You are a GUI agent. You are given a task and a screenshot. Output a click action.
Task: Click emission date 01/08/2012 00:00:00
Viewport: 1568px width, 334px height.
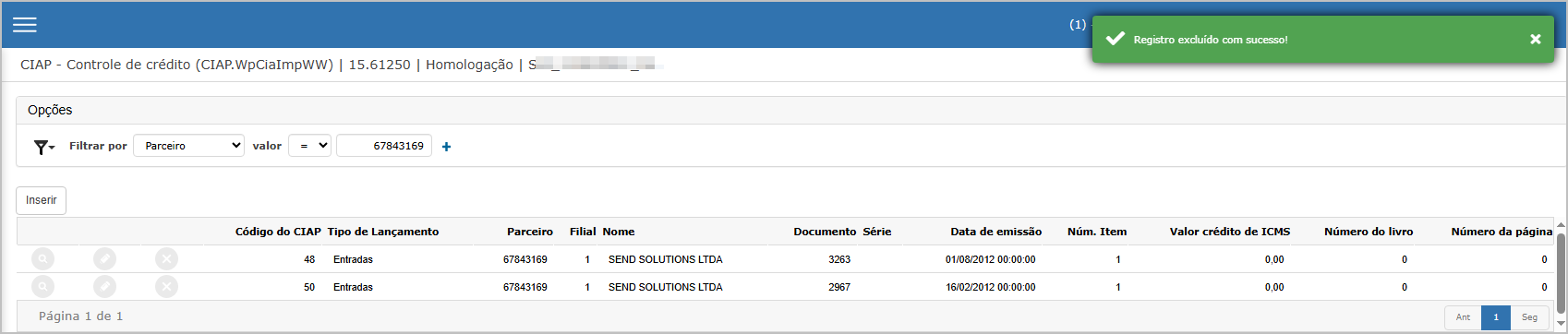click(x=990, y=259)
